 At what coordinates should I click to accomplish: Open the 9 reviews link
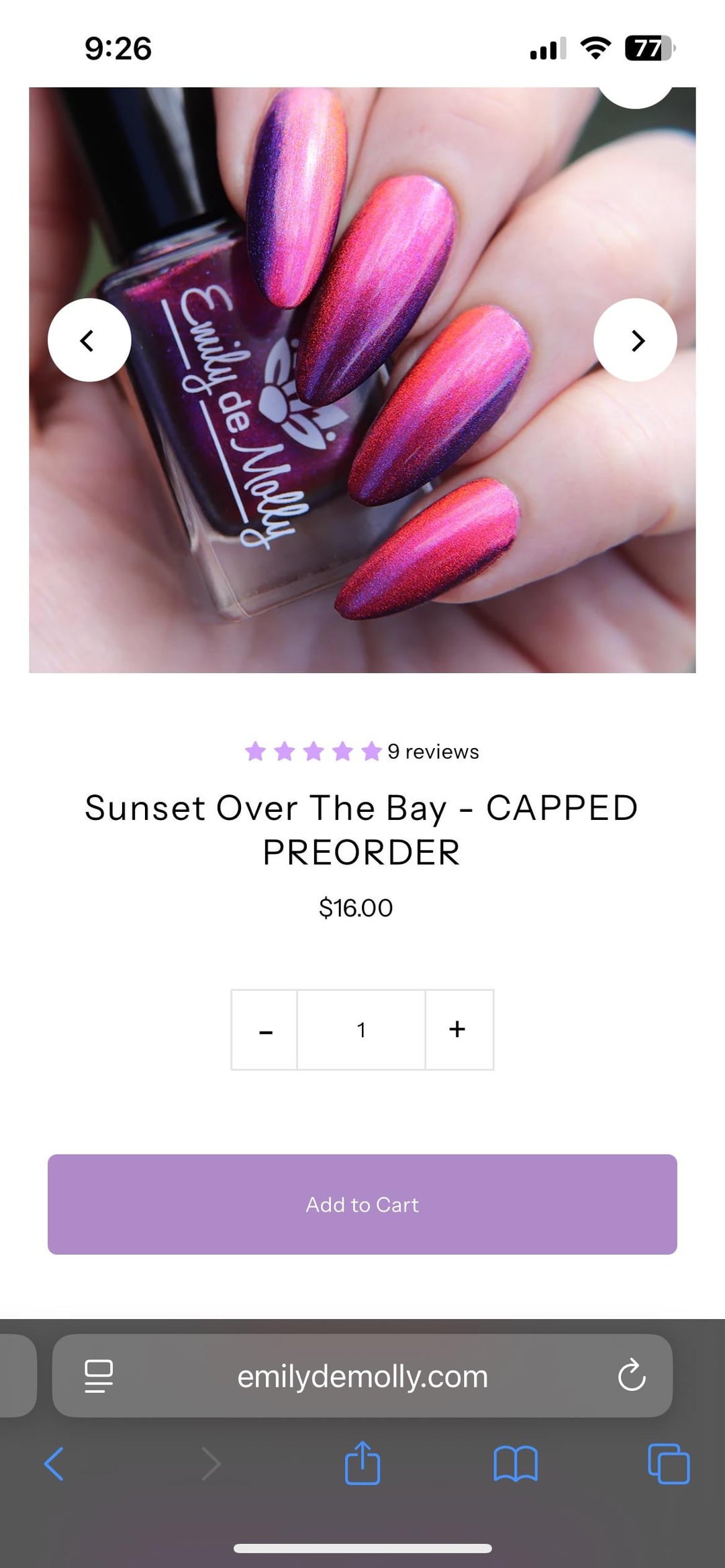(433, 751)
